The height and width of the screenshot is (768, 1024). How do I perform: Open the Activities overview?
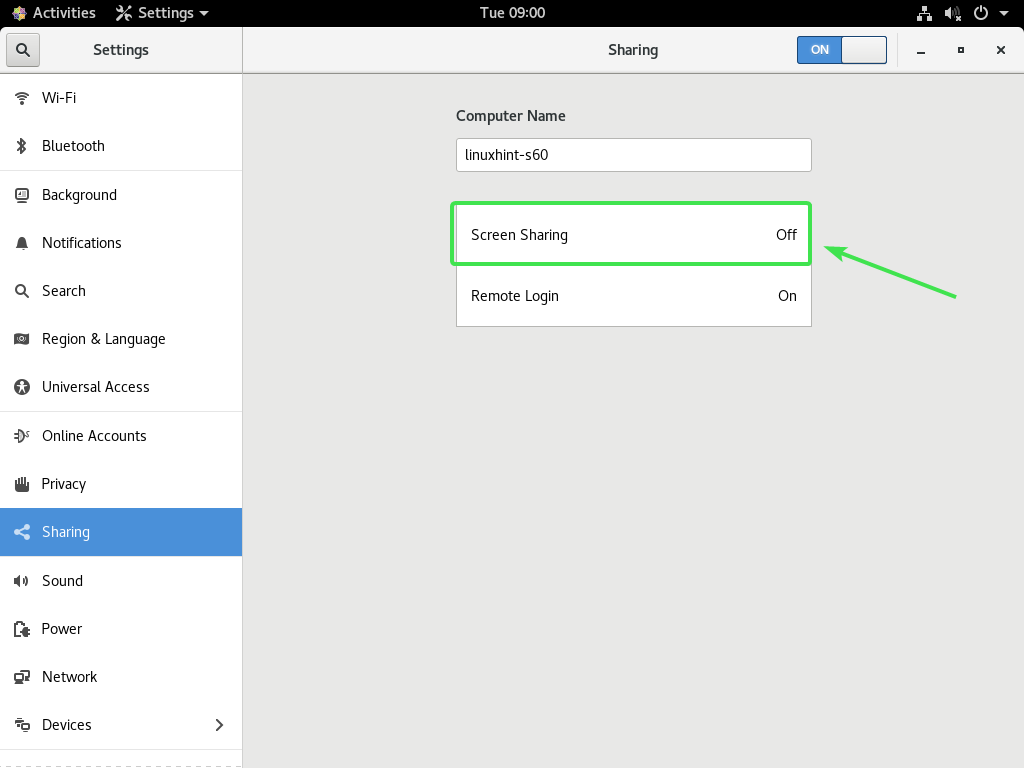coord(54,13)
